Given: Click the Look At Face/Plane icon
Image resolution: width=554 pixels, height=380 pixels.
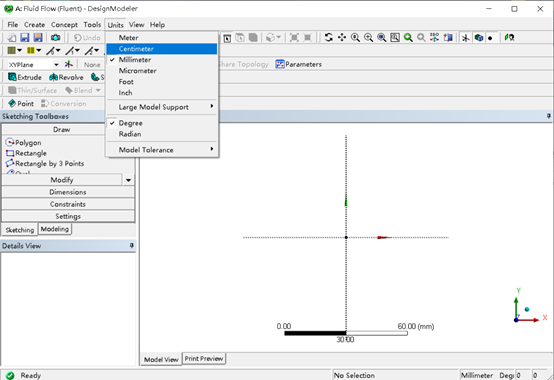Looking at the screenshot, I should (448, 37).
